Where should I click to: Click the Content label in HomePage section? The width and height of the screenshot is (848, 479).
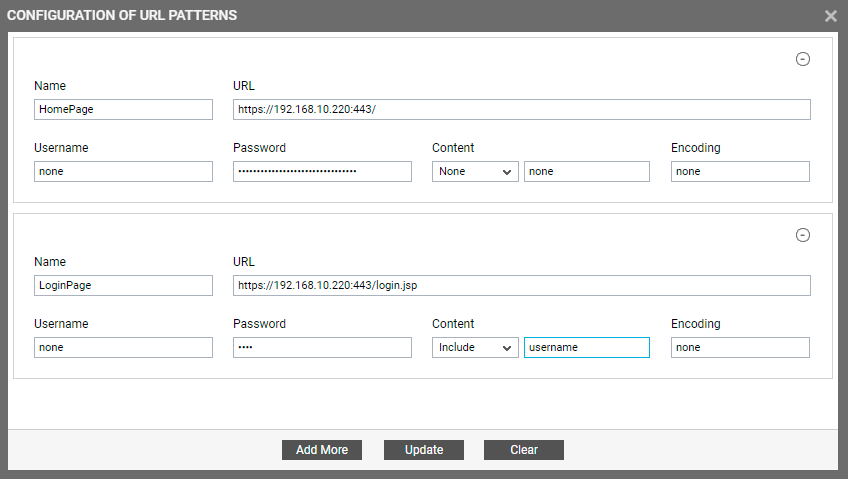coord(453,148)
